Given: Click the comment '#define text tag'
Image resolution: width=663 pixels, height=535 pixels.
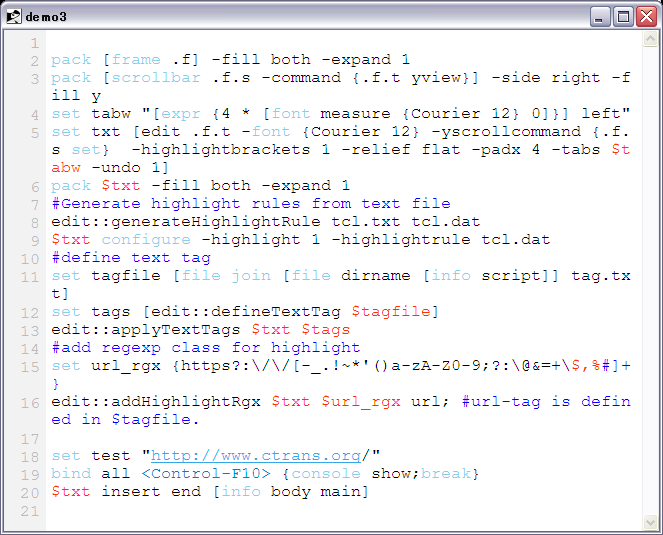Looking at the screenshot, I should (131, 258).
